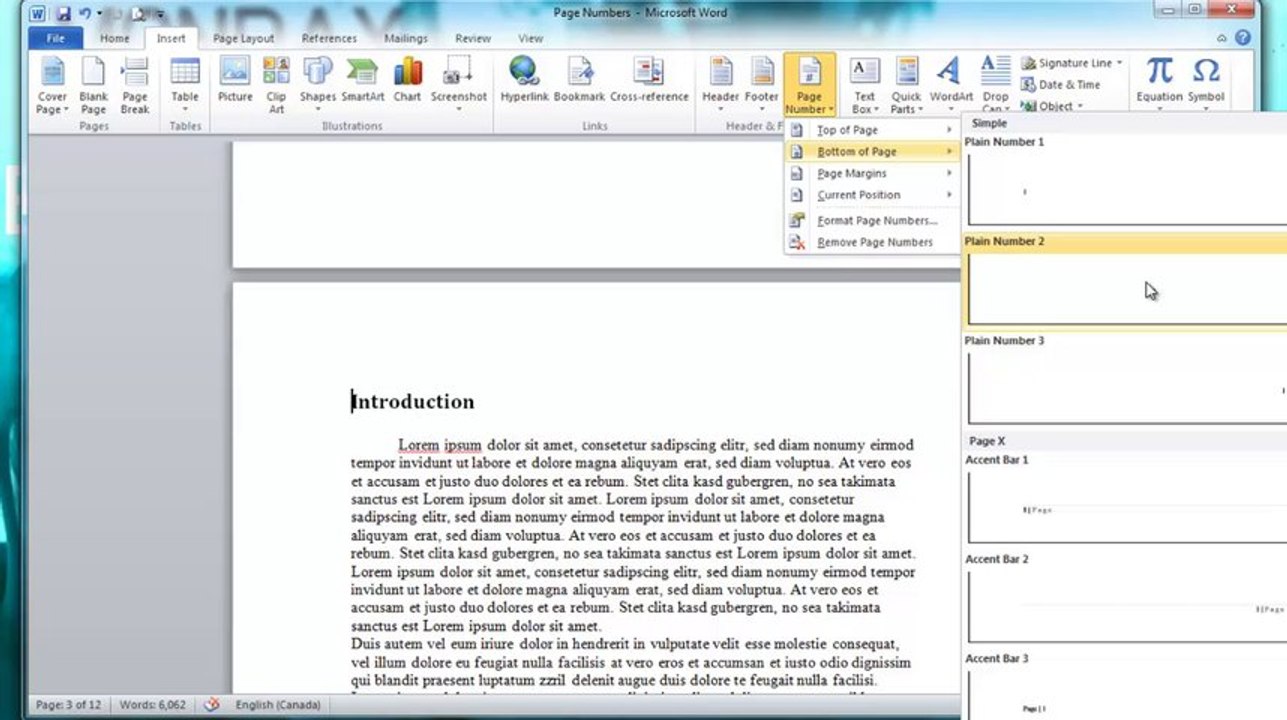Select Accent Bar 2 page number style
The image size is (1287, 720).
click(x=1125, y=598)
